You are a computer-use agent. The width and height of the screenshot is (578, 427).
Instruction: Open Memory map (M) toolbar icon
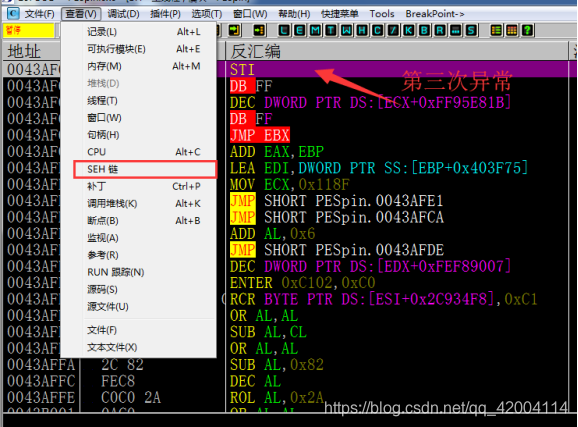pyautogui.click(x=315, y=30)
